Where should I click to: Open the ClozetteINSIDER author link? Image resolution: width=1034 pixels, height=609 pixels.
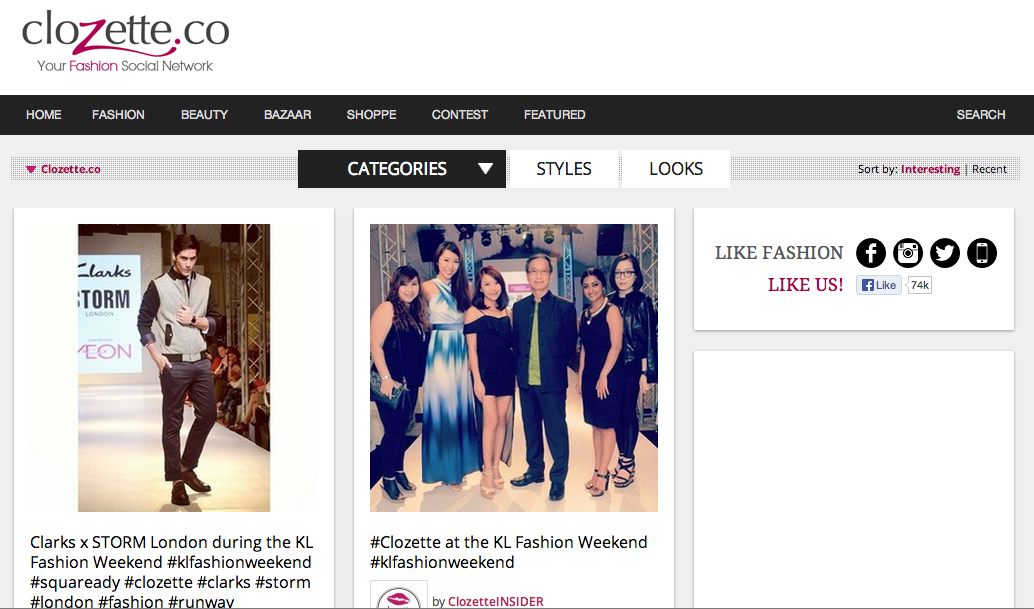(x=496, y=601)
